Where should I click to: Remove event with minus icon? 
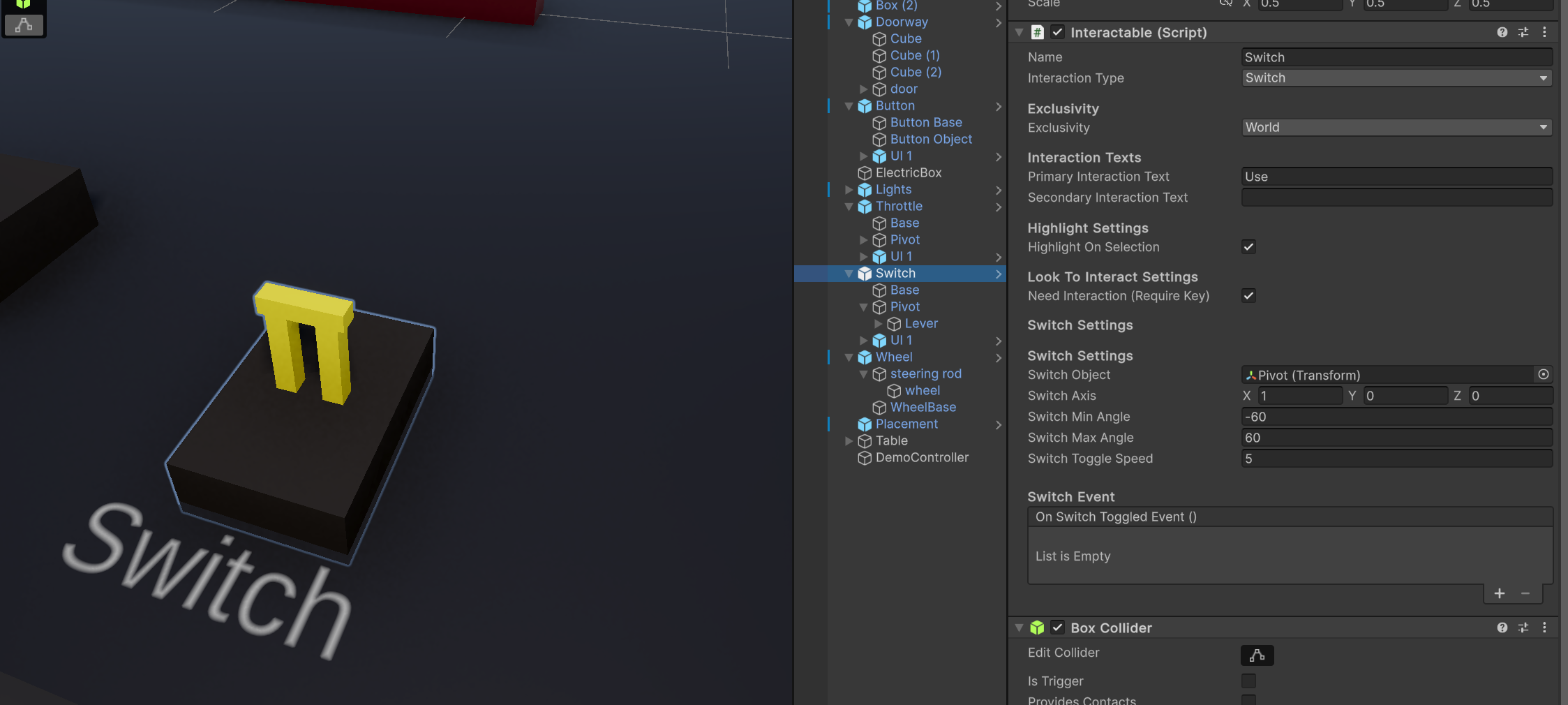coord(1525,593)
